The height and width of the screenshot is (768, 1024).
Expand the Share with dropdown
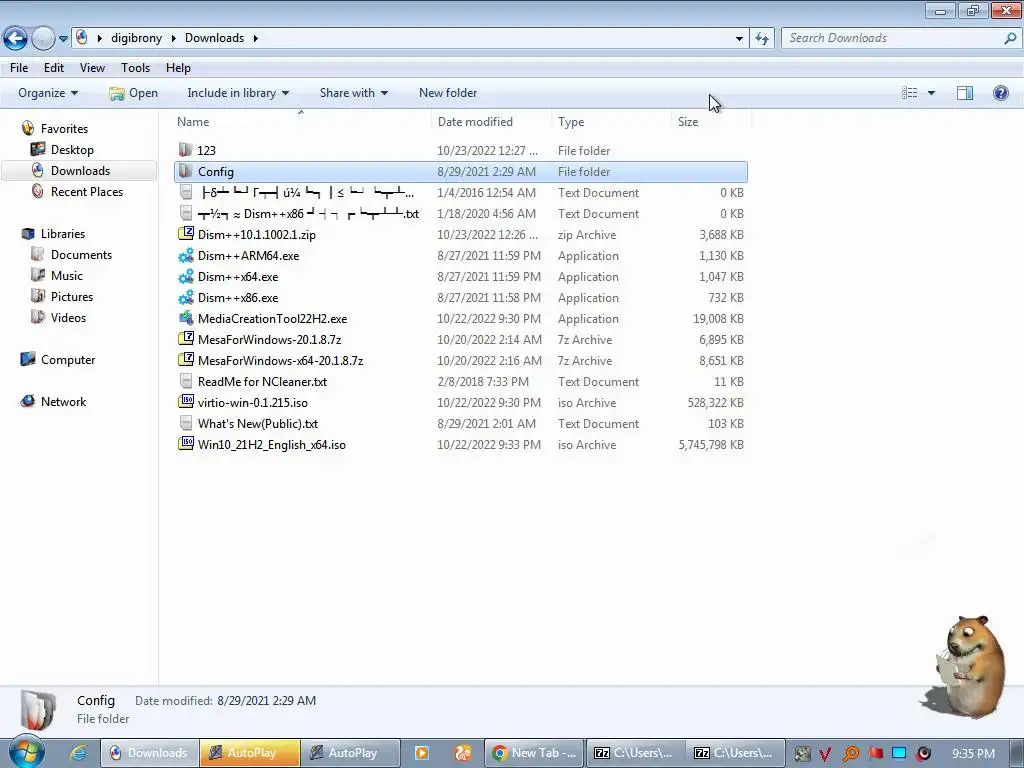[353, 93]
